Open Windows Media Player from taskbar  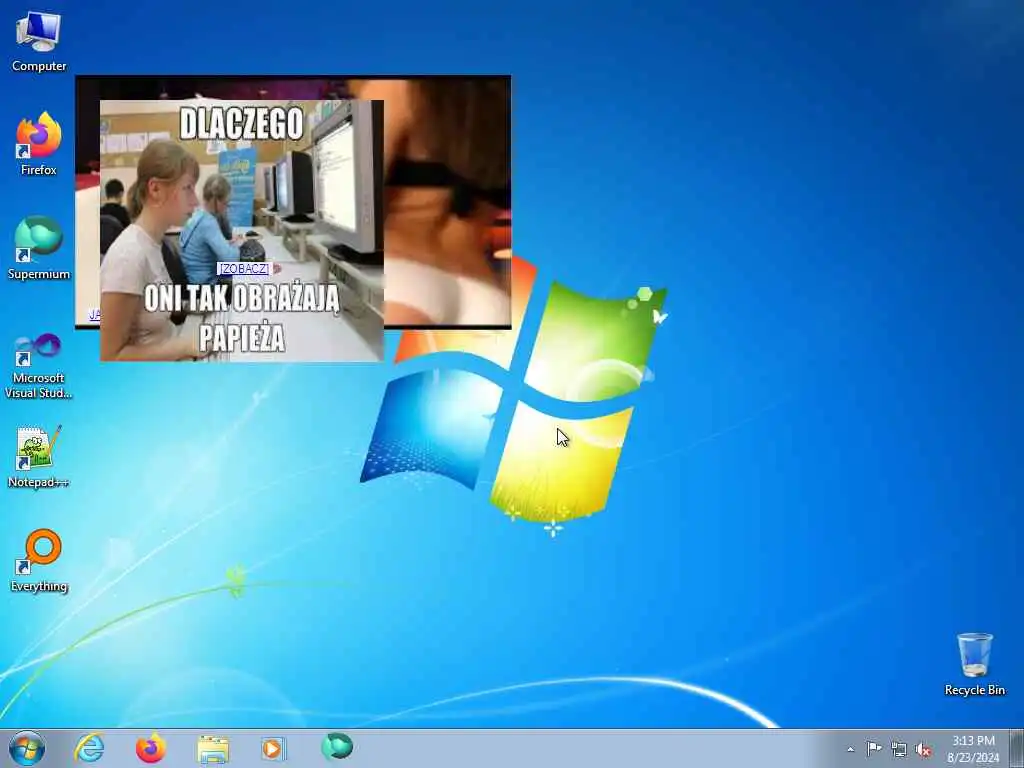coord(274,748)
